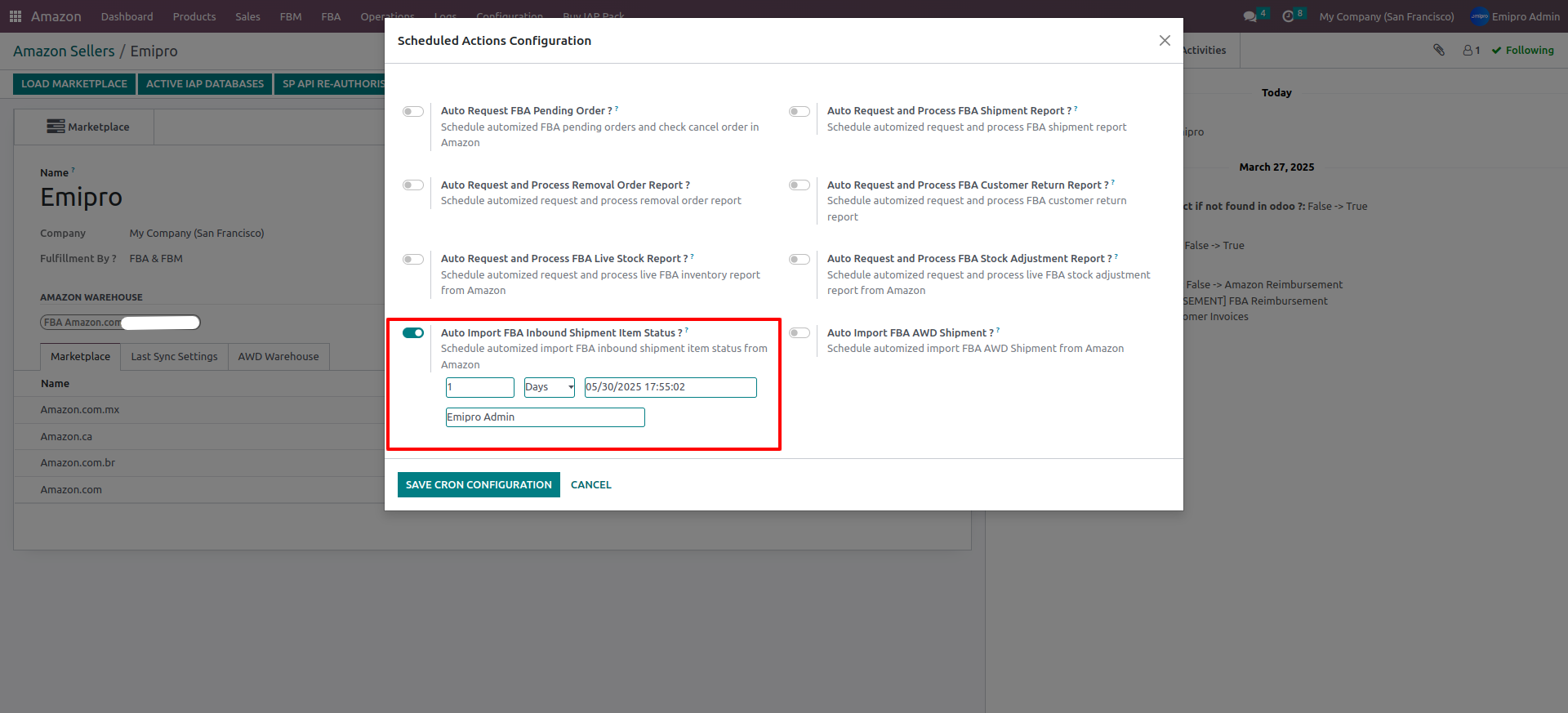The height and width of the screenshot is (713, 1568).
Task: Switch to the AWD Warehouse tab
Action: [x=278, y=357]
